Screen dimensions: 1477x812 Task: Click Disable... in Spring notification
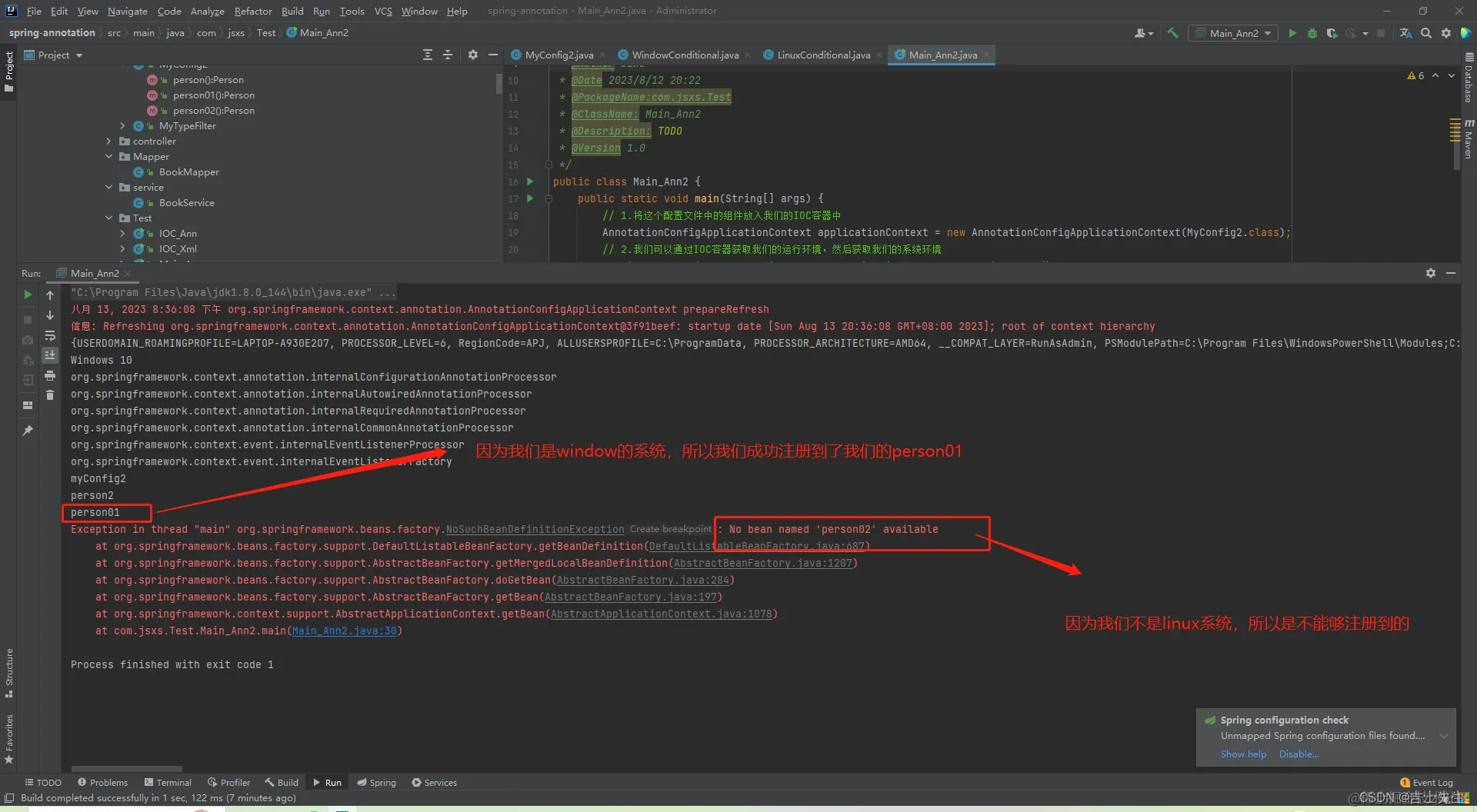pyautogui.click(x=1299, y=754)
